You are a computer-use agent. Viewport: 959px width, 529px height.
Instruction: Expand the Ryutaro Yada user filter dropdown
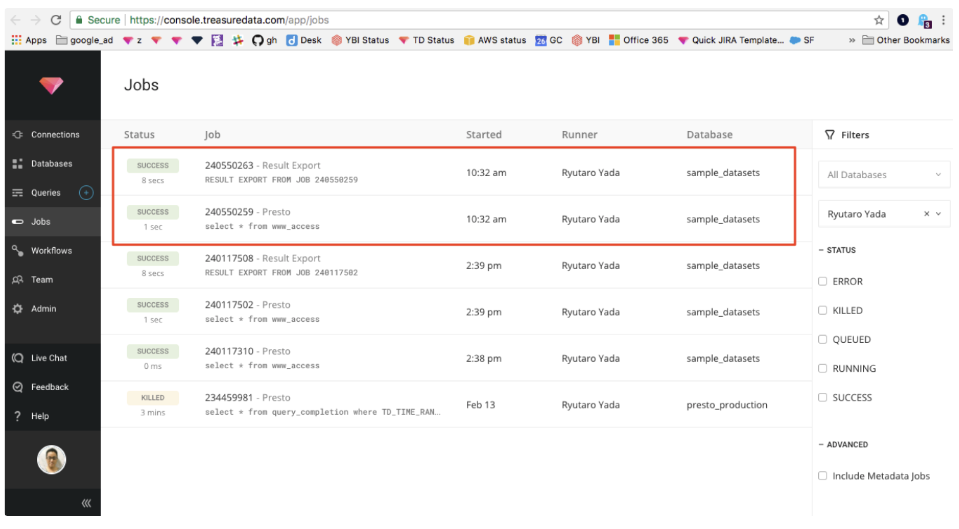[x=938, y=214]
